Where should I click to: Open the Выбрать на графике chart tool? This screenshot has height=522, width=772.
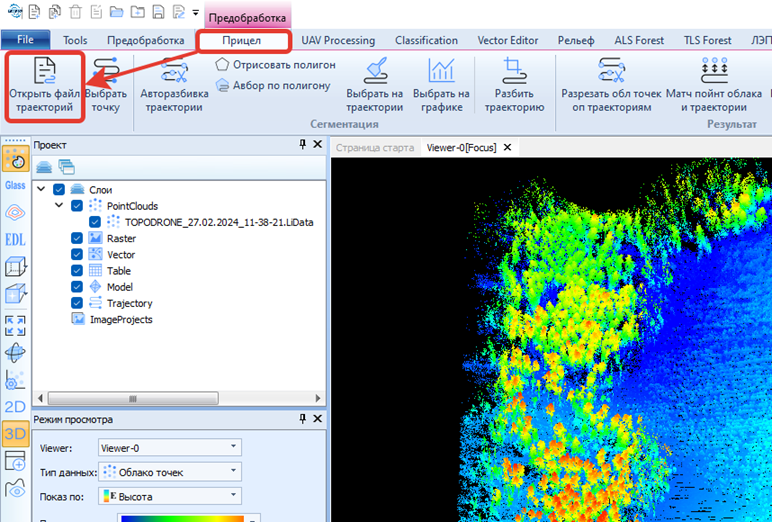tap(441, 86)
